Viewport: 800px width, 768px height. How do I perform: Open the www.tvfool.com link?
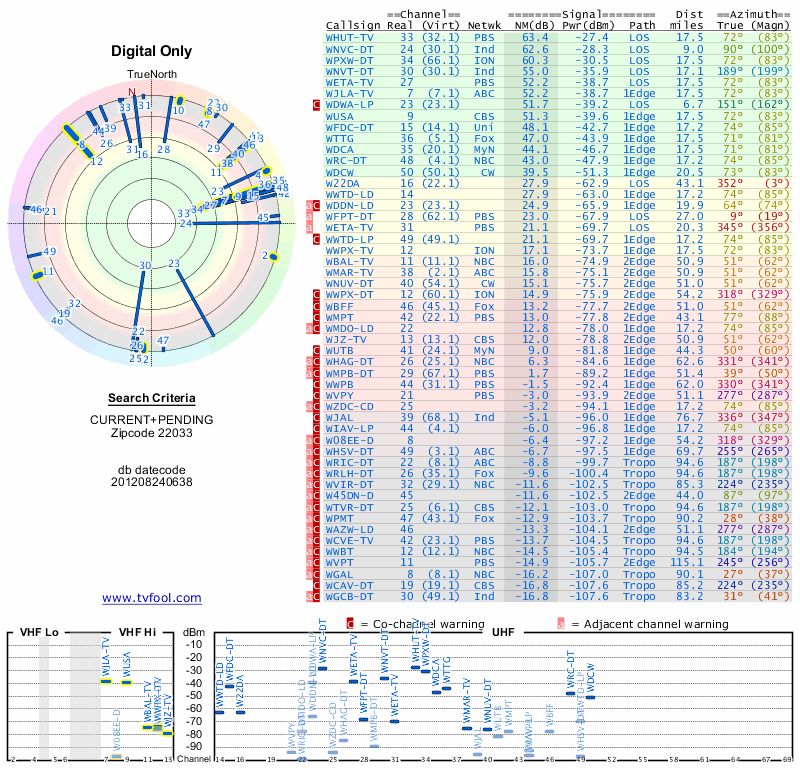[x=152, y=598]
